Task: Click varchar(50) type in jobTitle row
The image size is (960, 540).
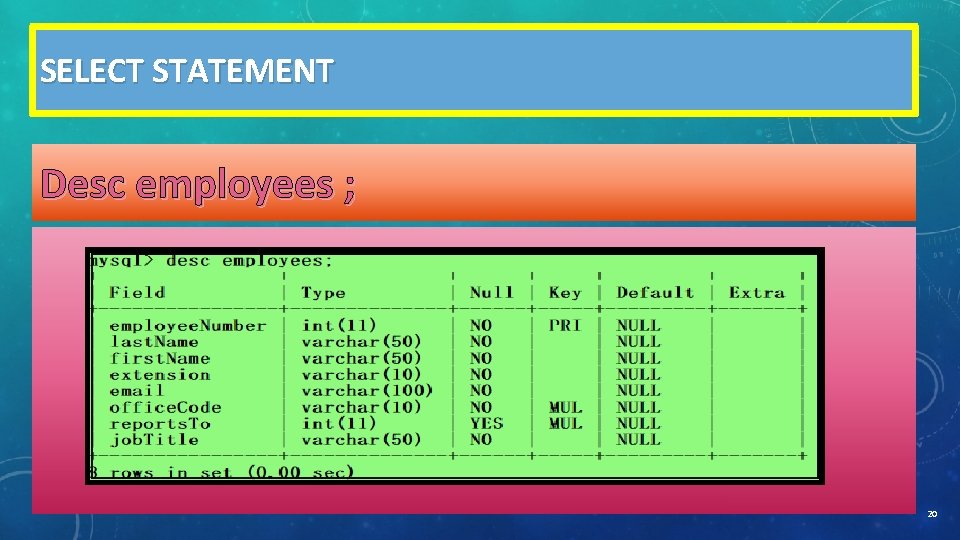Action: (x=361, y=440)
